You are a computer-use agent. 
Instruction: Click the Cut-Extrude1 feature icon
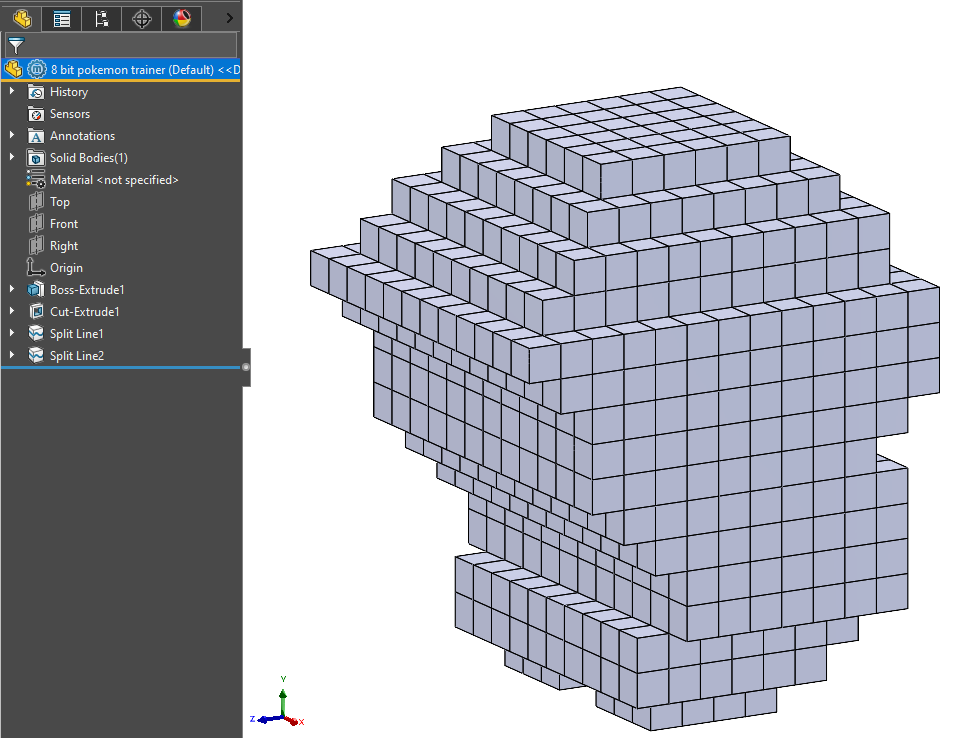click(x=36, y=311)
